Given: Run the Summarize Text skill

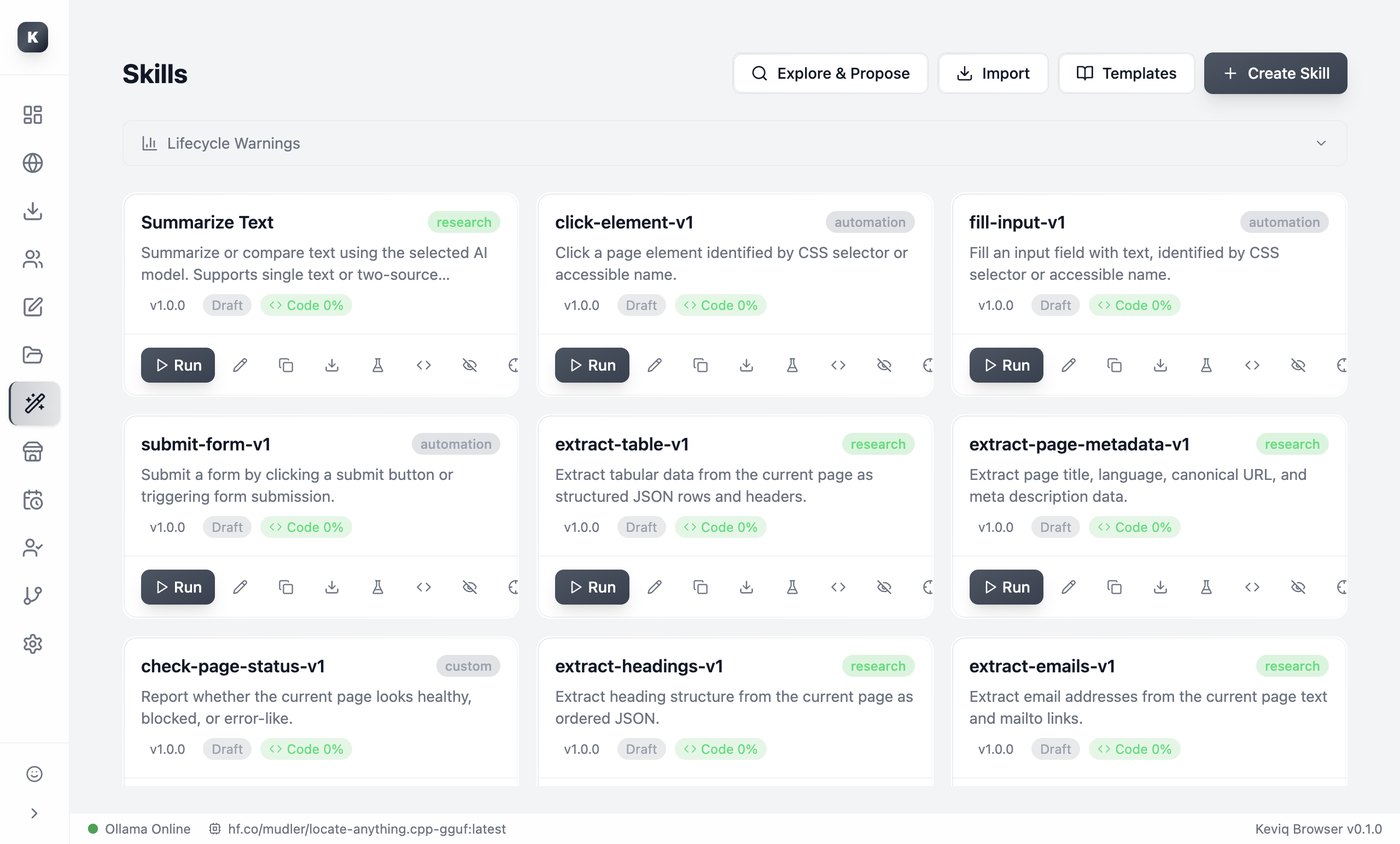Looking at the screenshot, I should (x=178, y=365).
